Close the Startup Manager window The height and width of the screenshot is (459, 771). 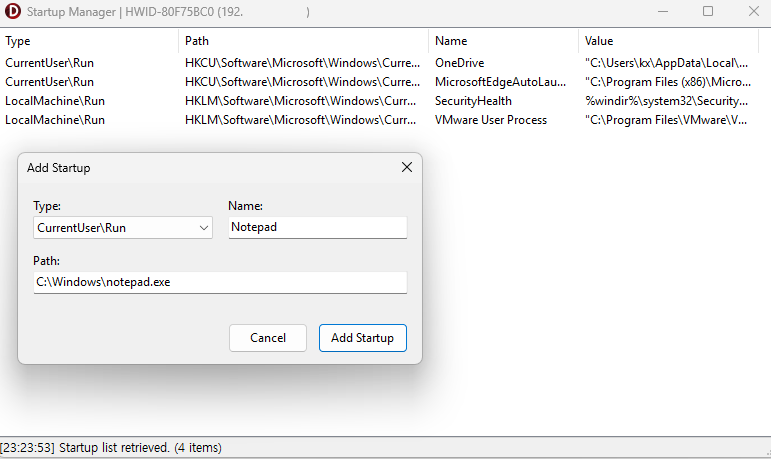[x=754, y=11]
